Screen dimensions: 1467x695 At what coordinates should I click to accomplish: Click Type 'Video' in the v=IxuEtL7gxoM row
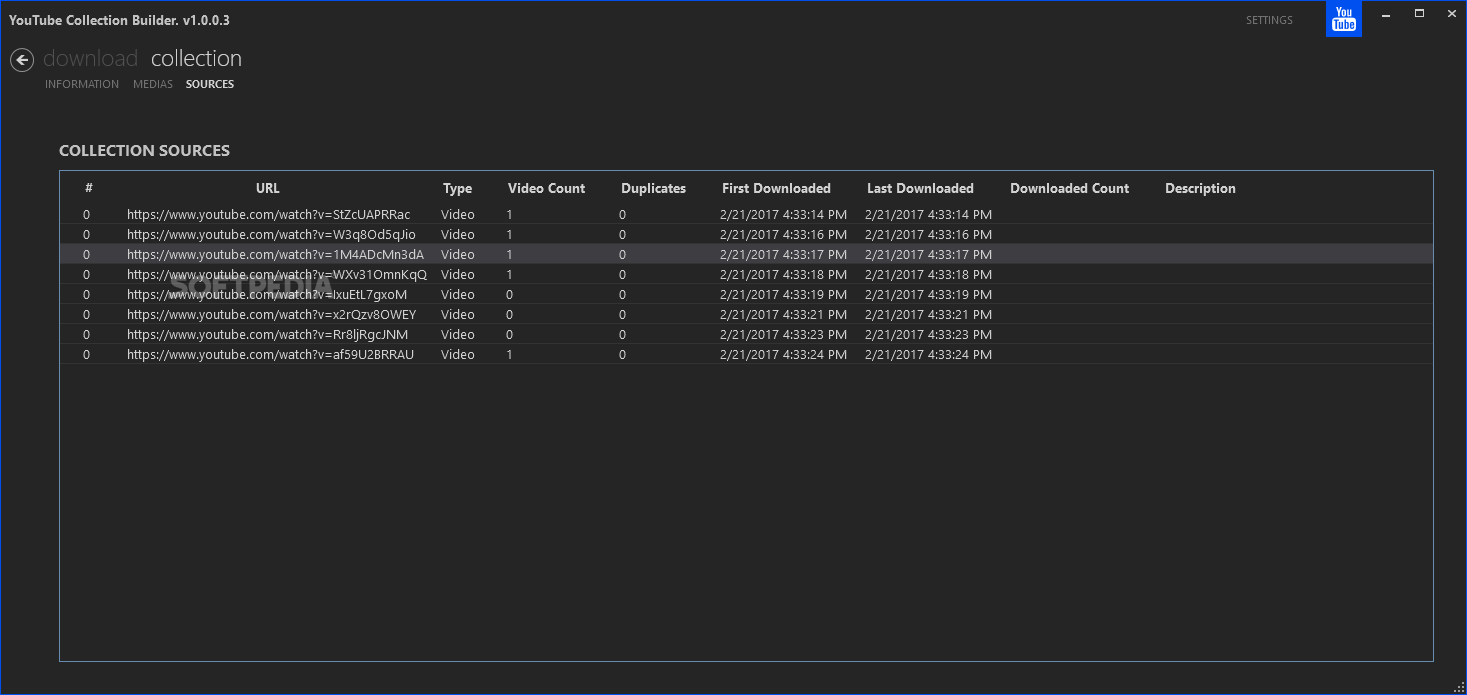click(458, 294)
